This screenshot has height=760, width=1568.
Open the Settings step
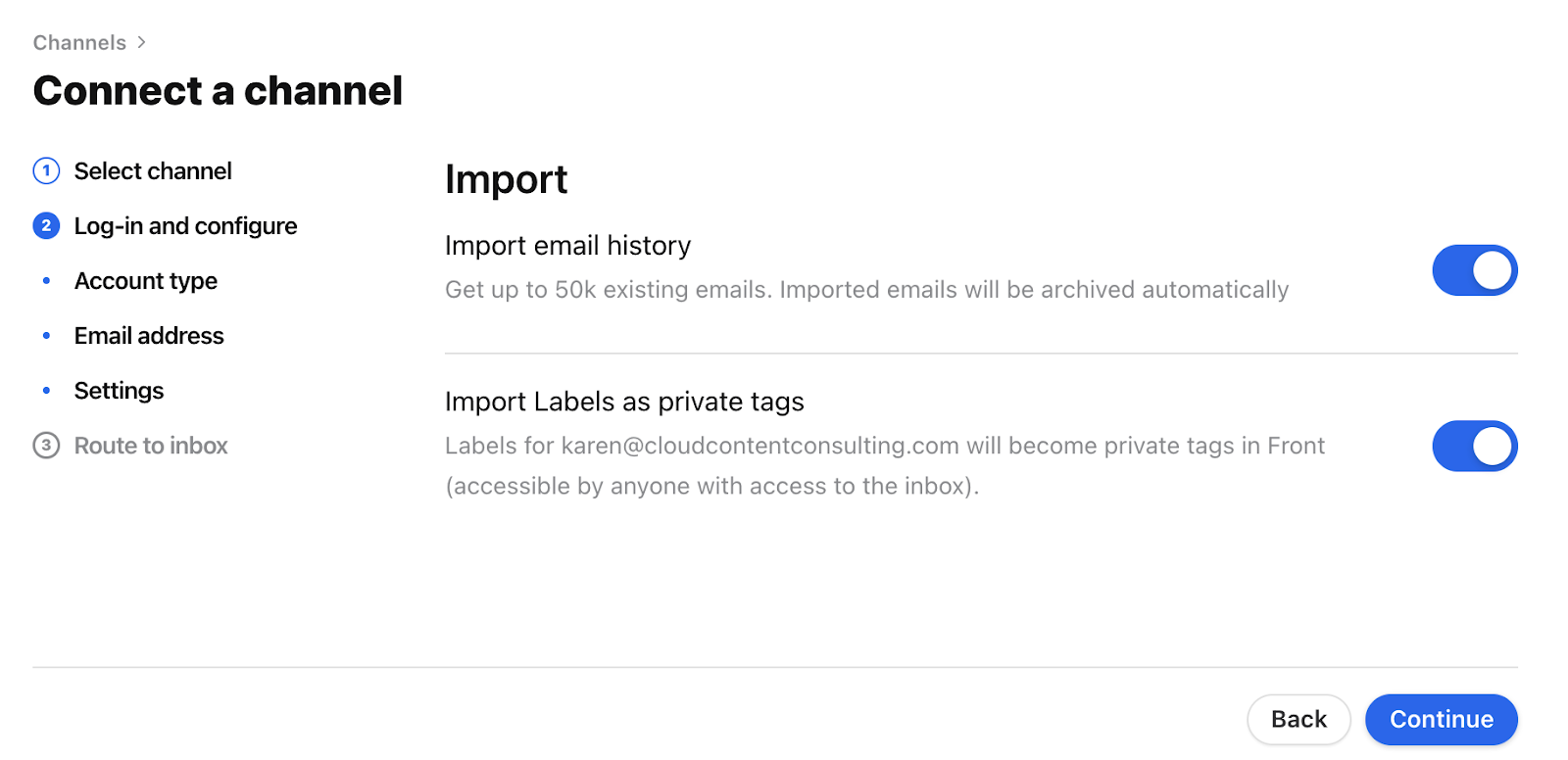click(119, 391)
